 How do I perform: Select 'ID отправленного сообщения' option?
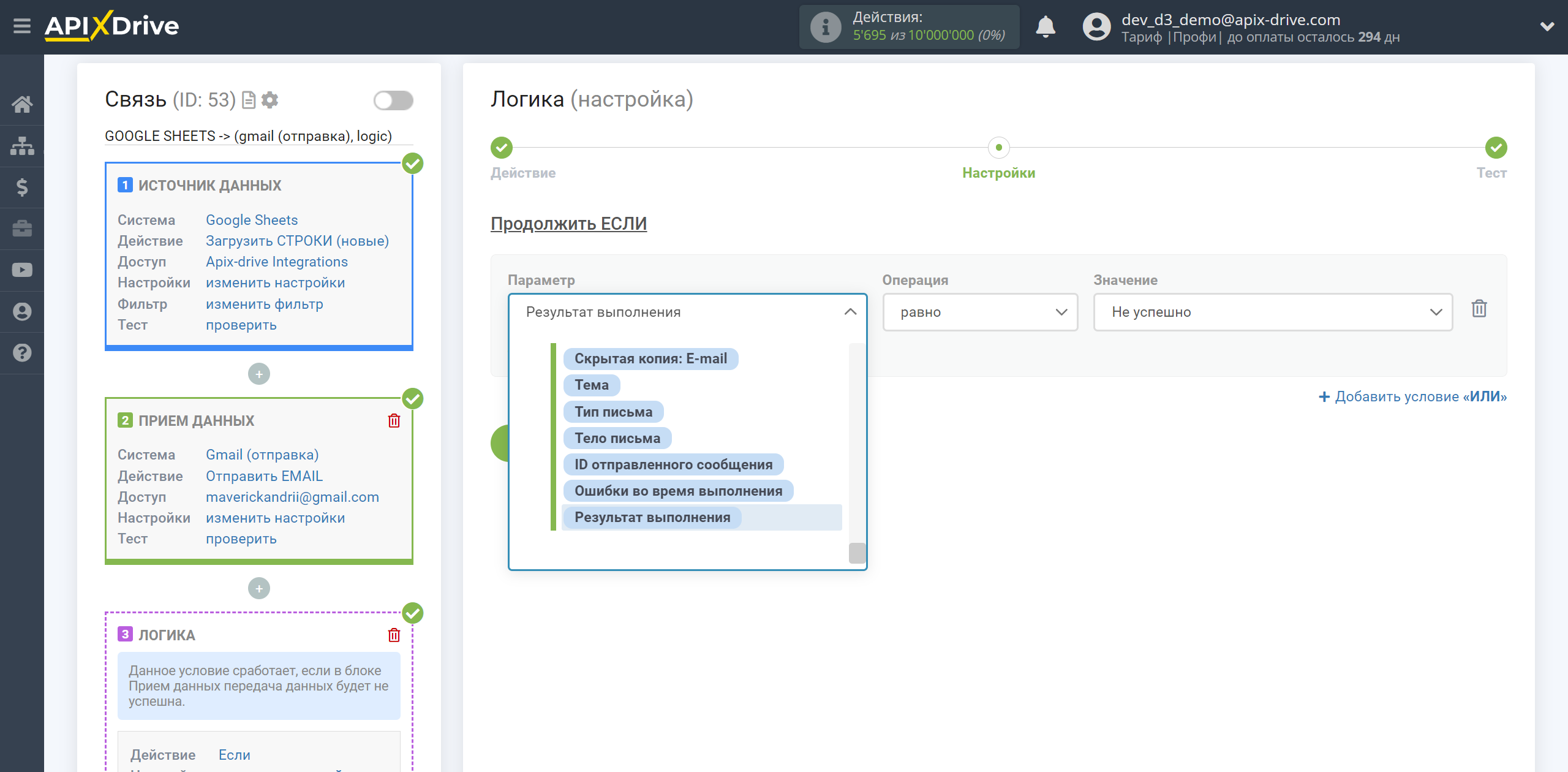tap(673, 465)
